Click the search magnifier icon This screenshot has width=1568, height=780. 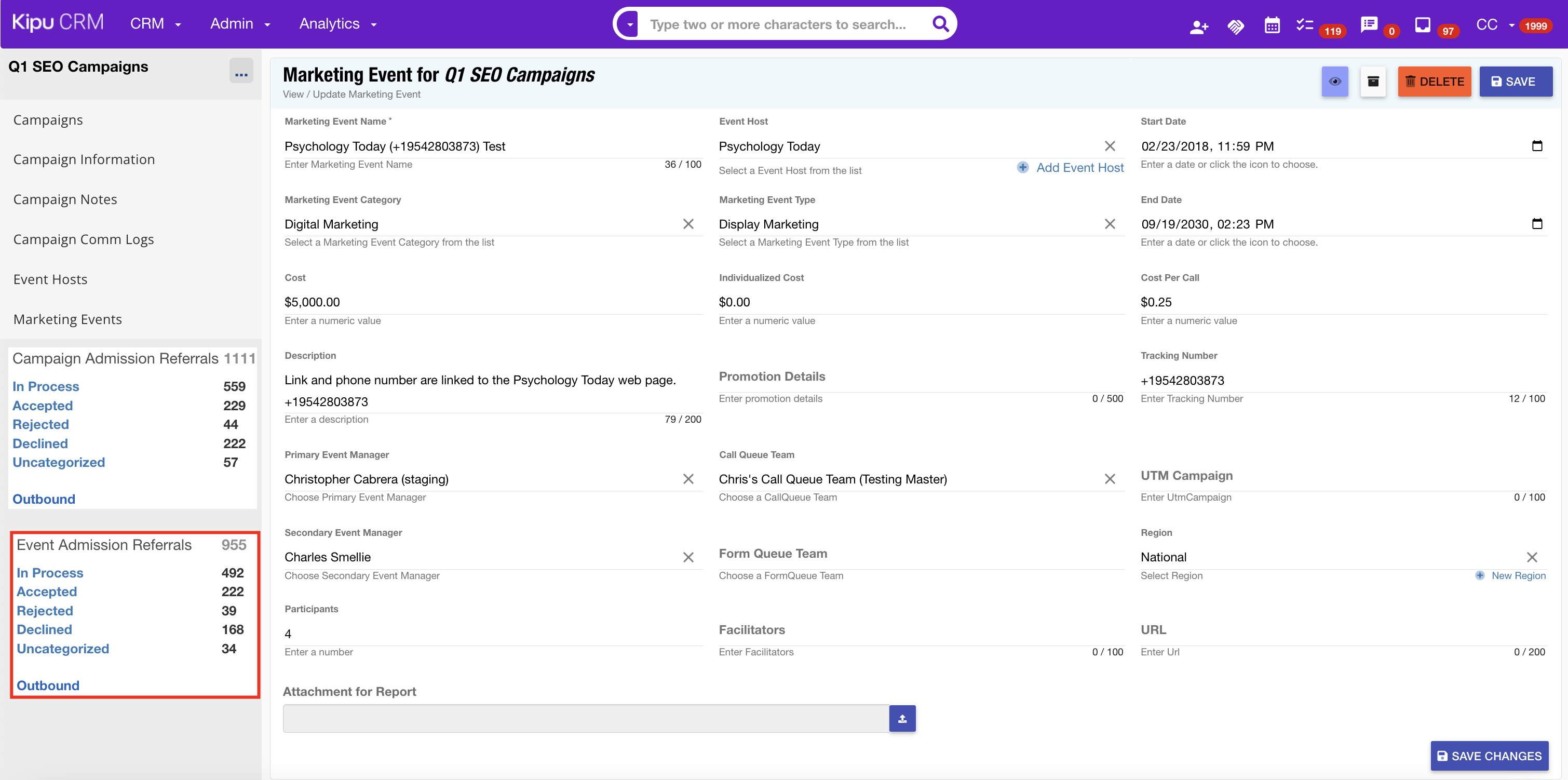[940, 24]
